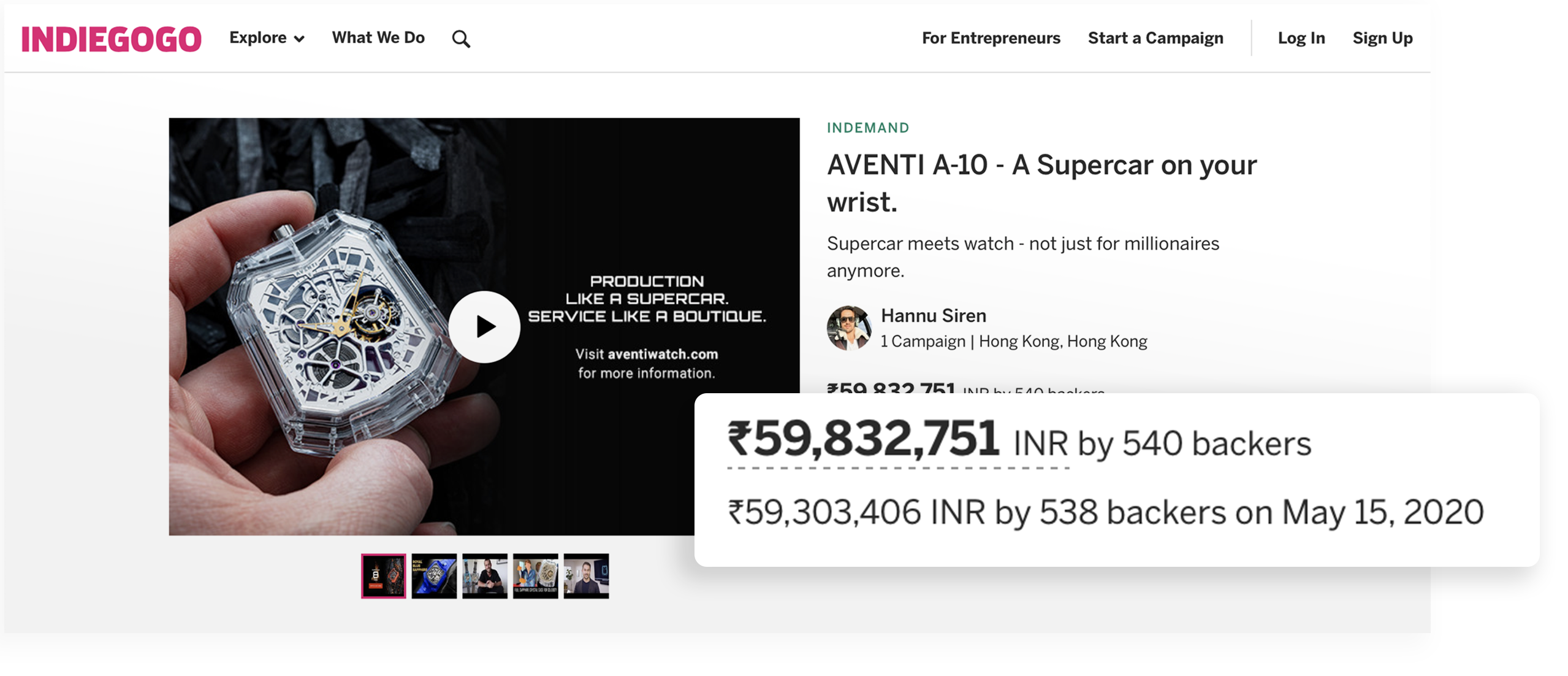Click Hannu Siren's profile avatar
Viewport: 1568px width, 676px height.
pos(848,328)
